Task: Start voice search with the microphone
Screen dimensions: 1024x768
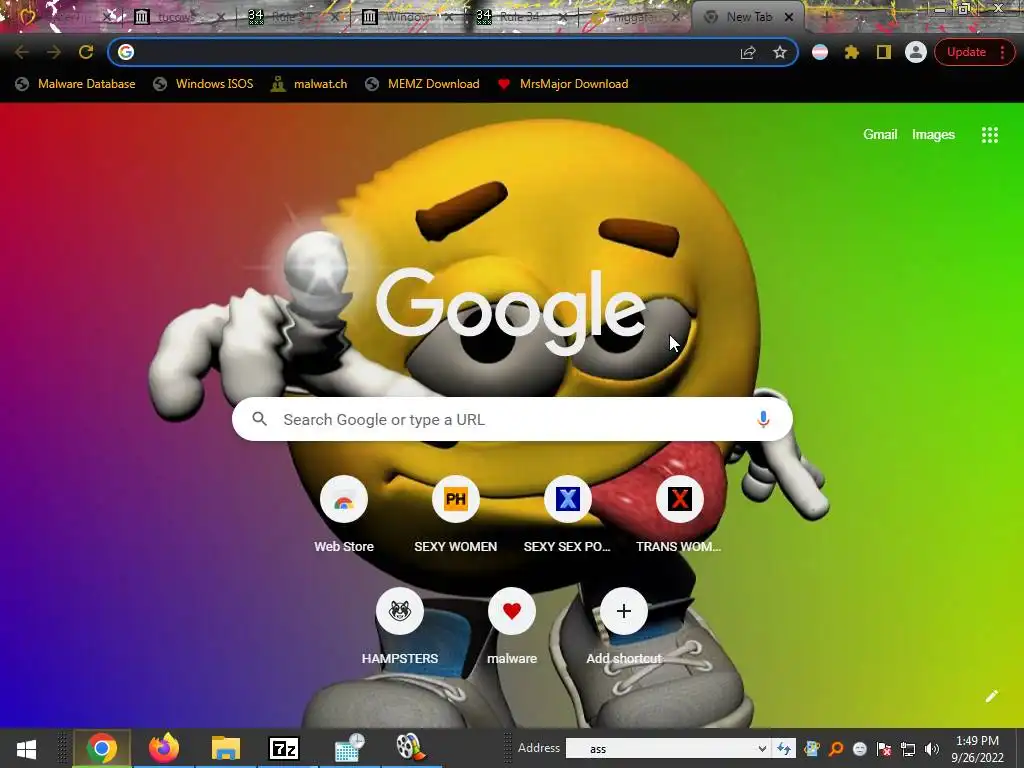Action: pos(763,419)
